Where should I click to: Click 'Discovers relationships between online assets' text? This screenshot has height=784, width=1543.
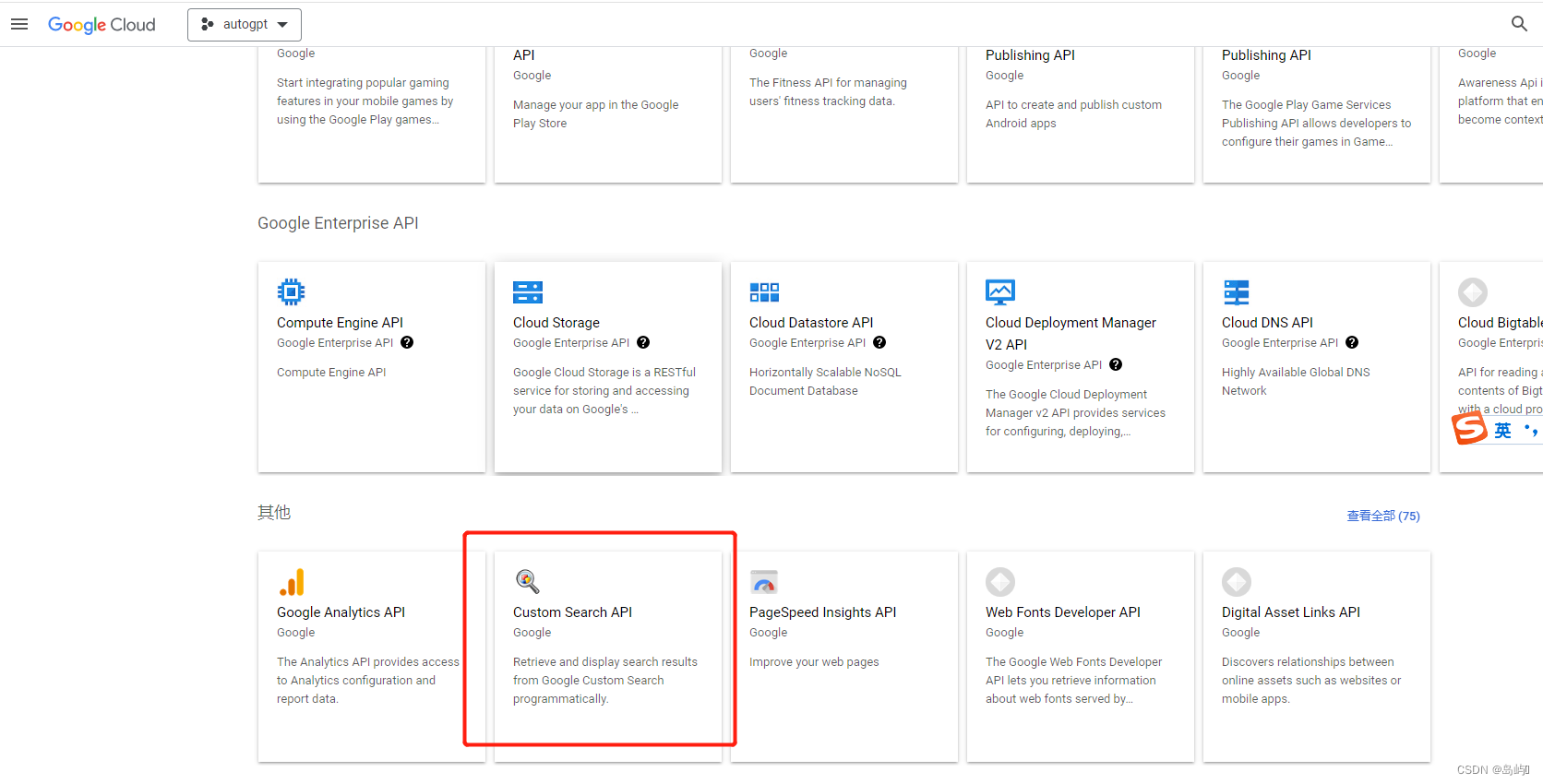coord(1311,681)
